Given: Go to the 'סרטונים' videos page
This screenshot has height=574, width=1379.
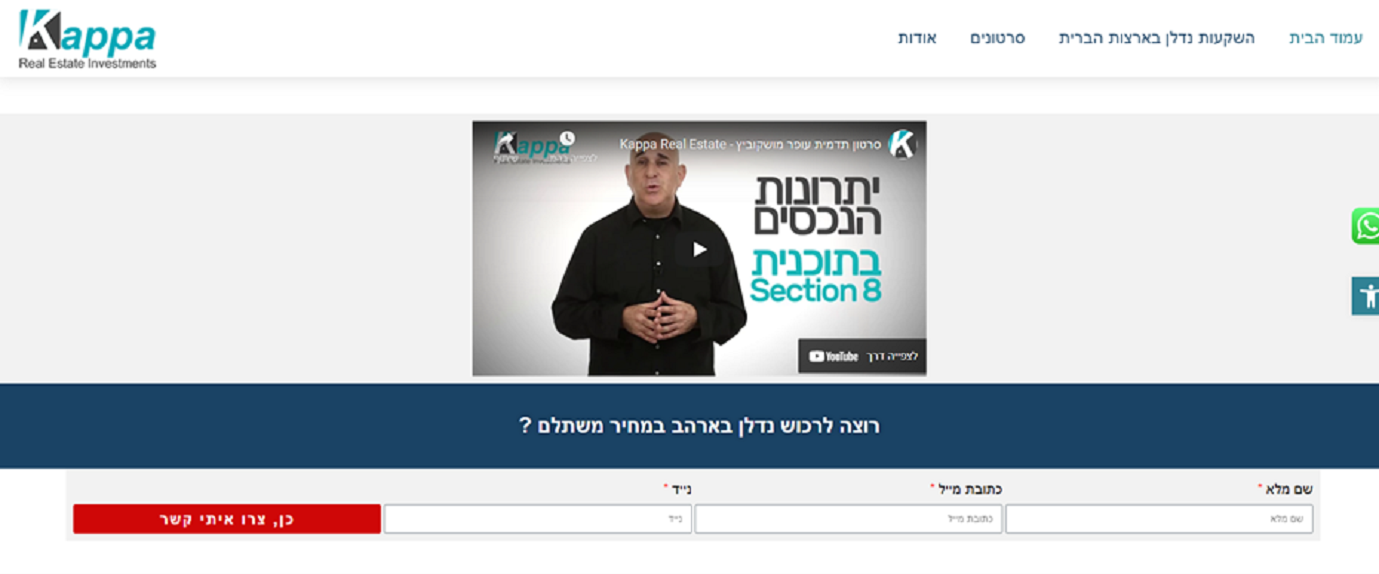Looking at the screenshot, I should 997,38.
